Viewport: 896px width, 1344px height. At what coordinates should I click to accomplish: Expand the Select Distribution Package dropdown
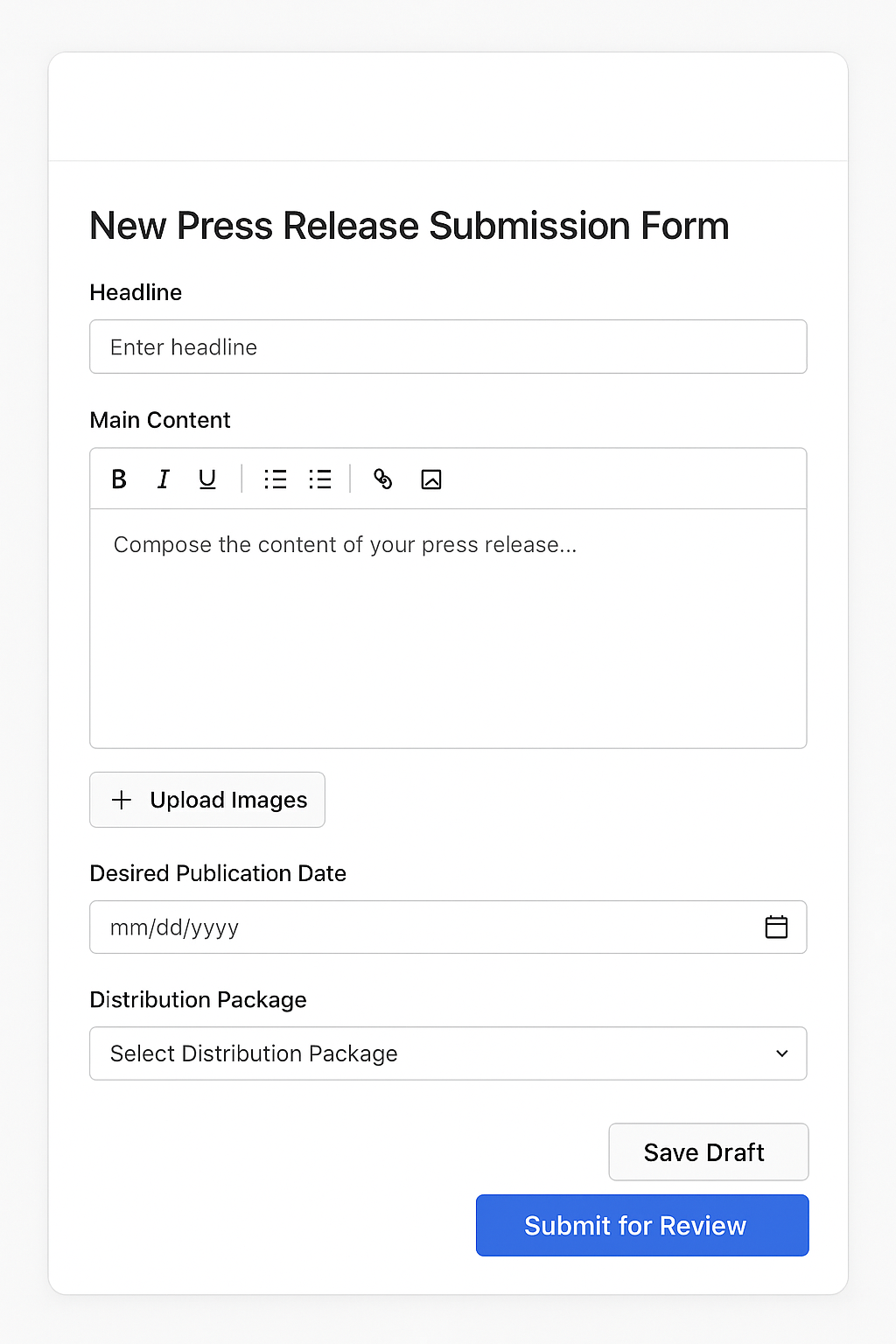pos(447,1053)
